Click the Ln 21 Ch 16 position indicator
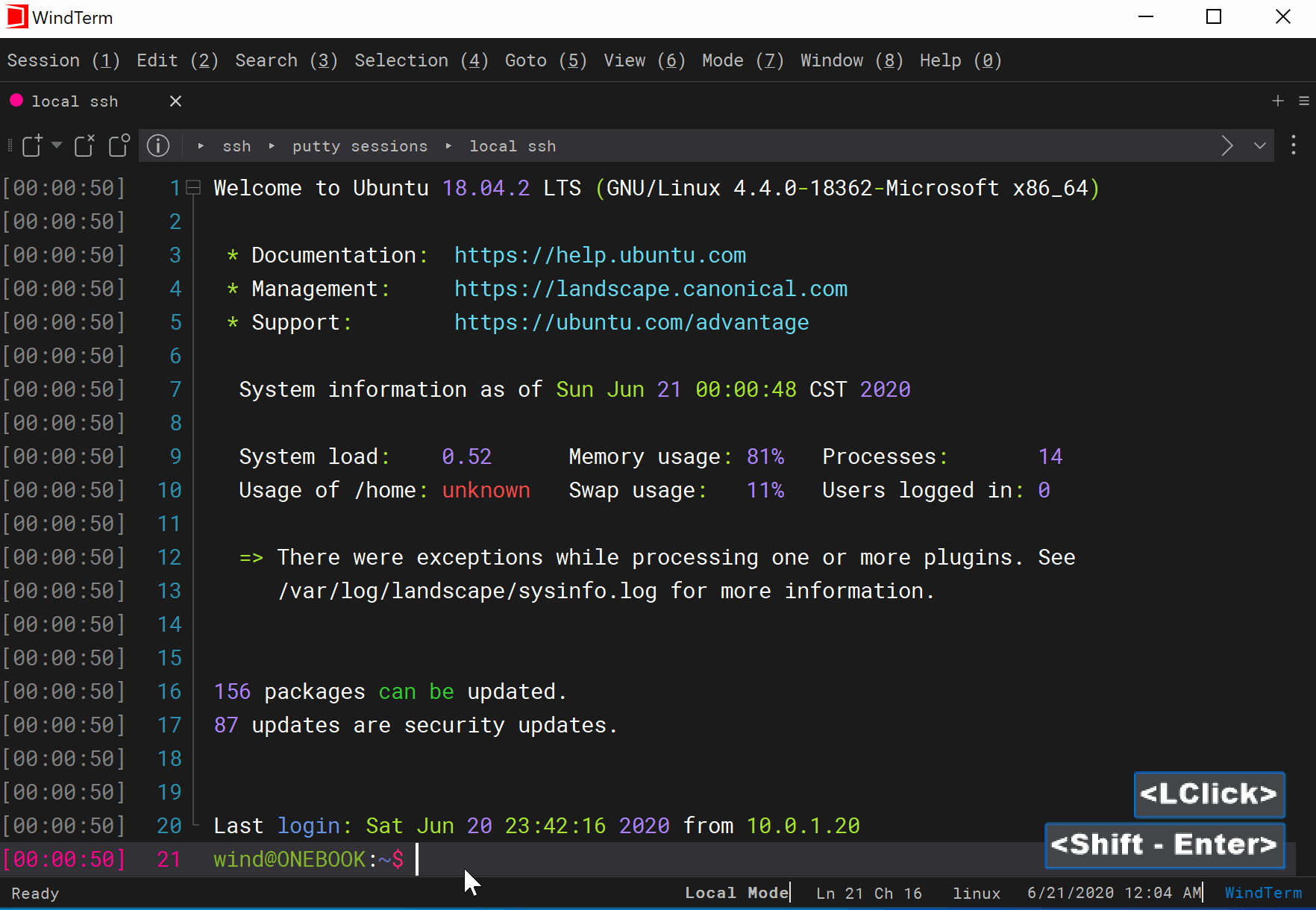The width and height of the screenshot is (1316, 910). click(x=869, y=893)
